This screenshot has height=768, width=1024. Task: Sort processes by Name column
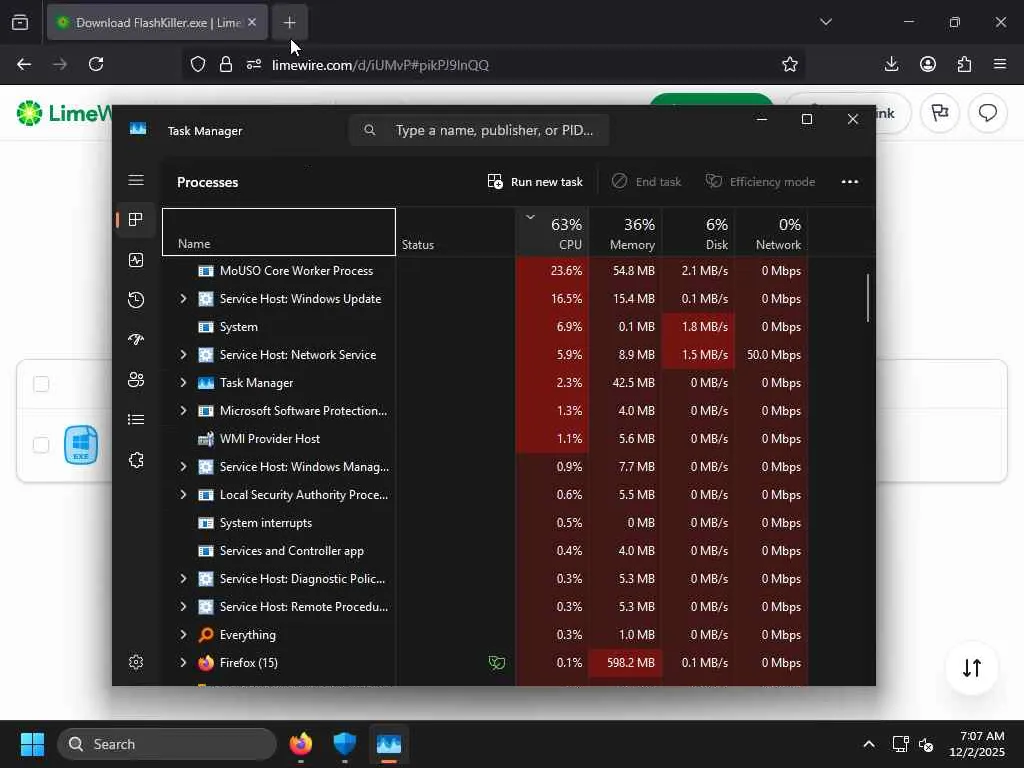(x=279, y=232)
